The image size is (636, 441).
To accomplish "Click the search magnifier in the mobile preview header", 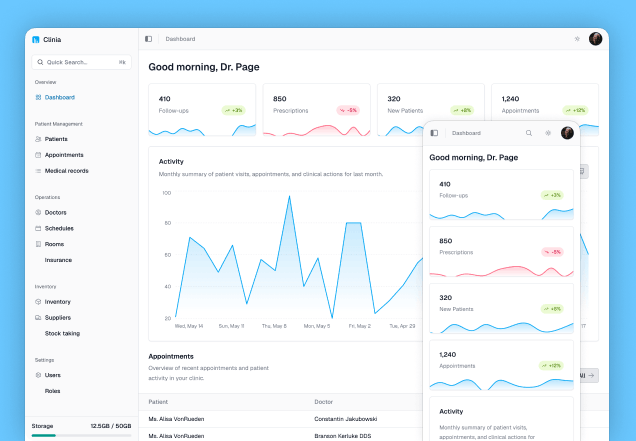I will tap(529, 133).
